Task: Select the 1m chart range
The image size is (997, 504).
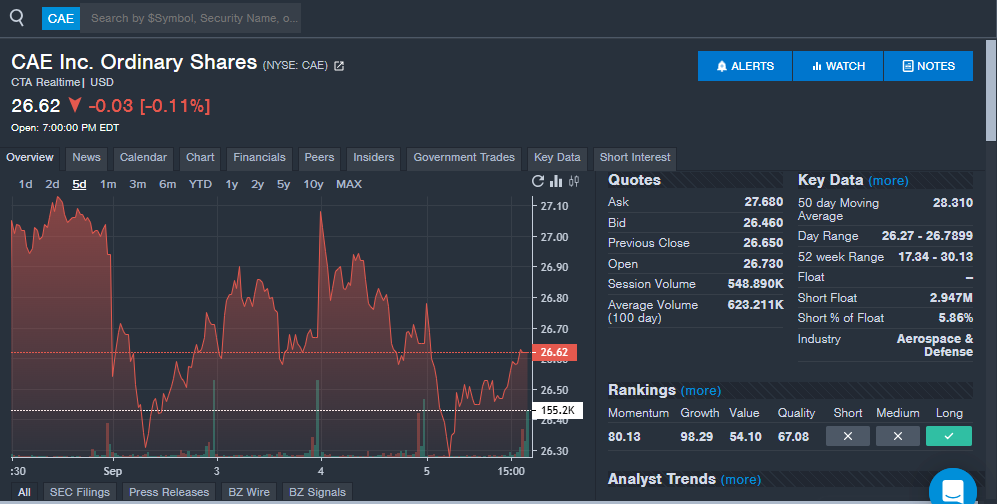Action: (x=108, y=184)
